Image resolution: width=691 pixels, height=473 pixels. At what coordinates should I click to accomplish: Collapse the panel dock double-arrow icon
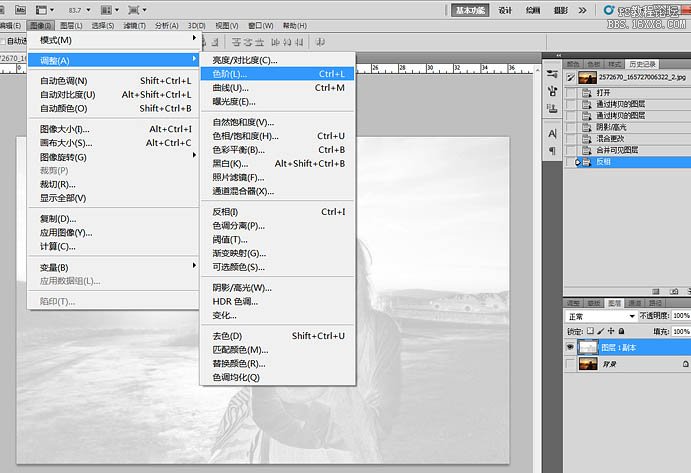point(558,55)
